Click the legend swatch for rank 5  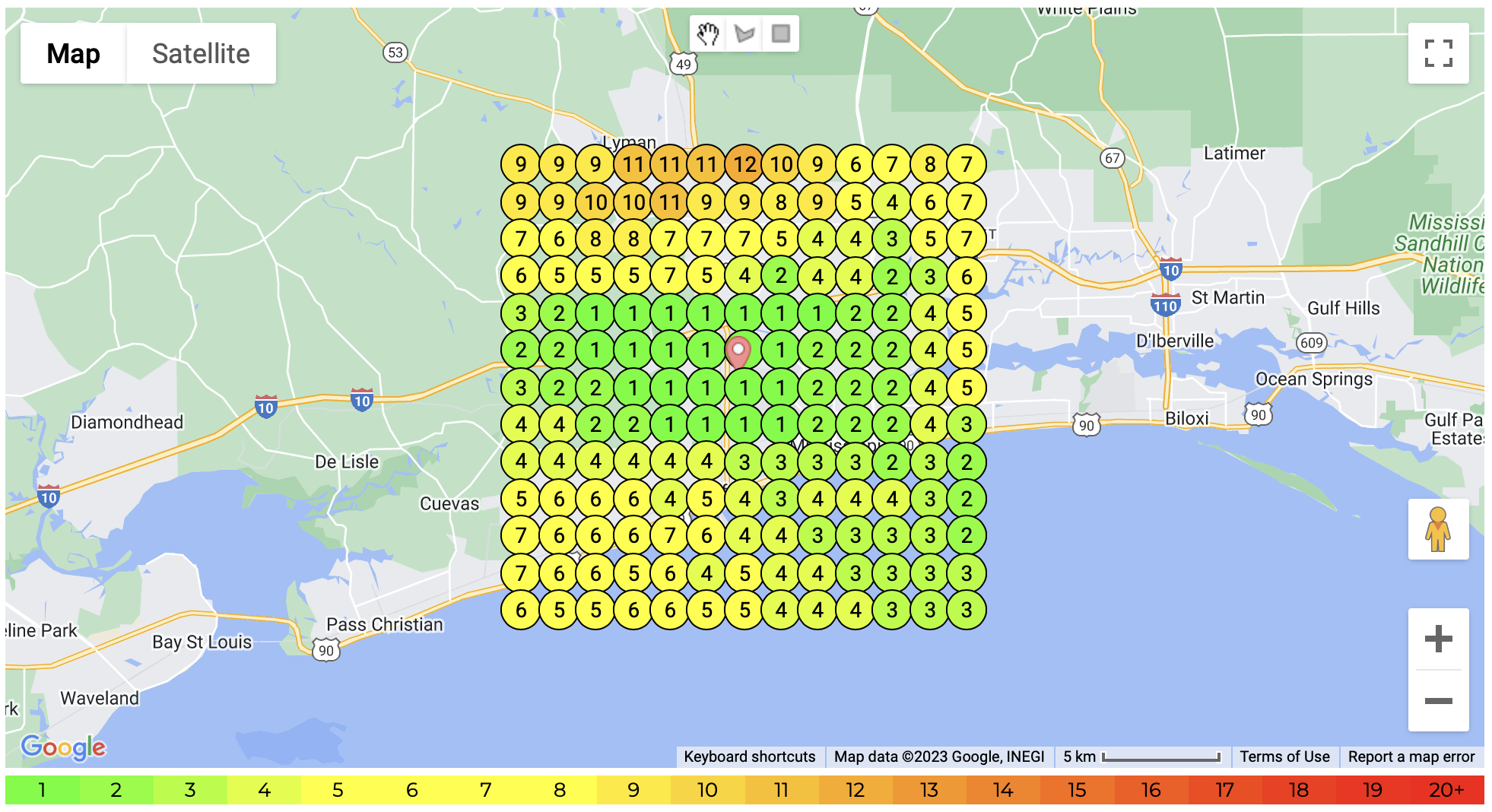click(338, 790)
